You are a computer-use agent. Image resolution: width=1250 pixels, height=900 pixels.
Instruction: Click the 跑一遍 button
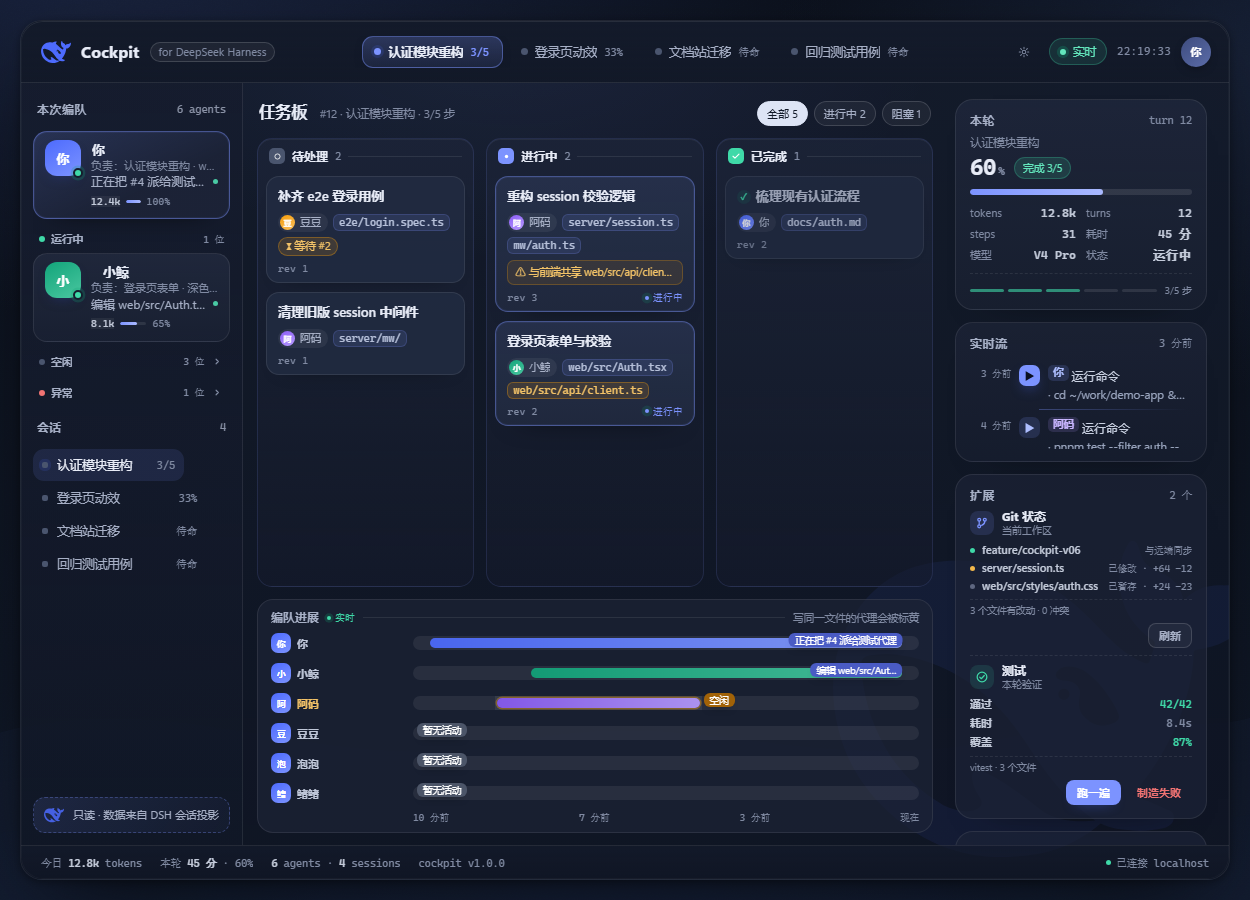[1093, 793]
